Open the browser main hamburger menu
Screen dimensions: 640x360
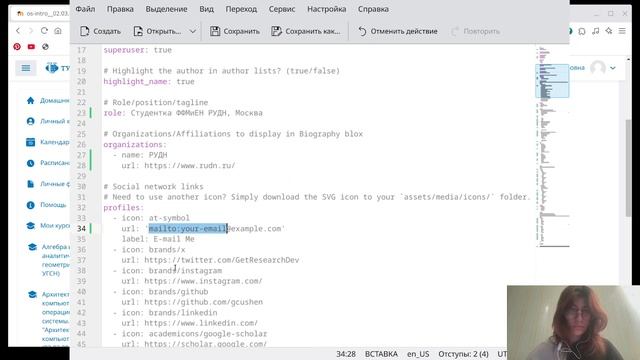pyautogui.click(x=622, y=31)
